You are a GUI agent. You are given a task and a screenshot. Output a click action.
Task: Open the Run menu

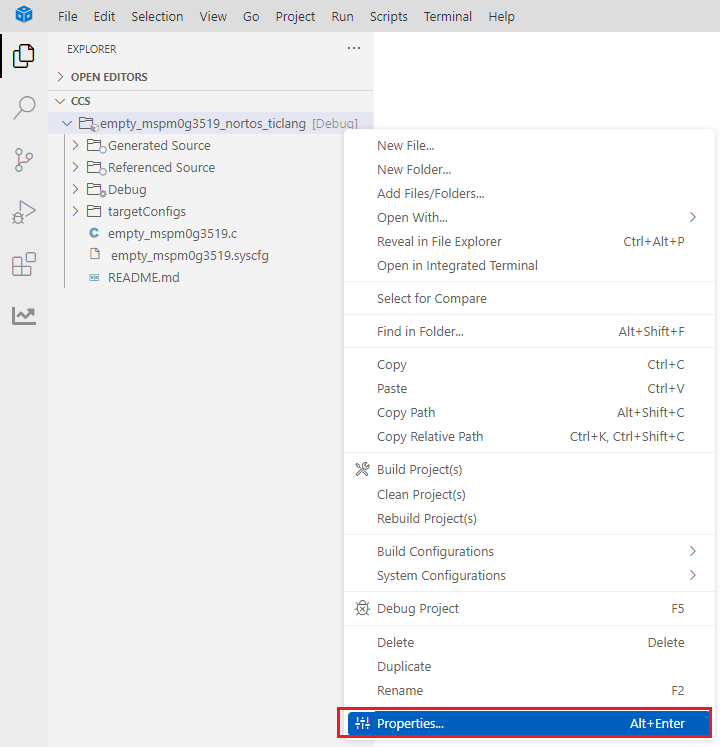tap(343, 16)
